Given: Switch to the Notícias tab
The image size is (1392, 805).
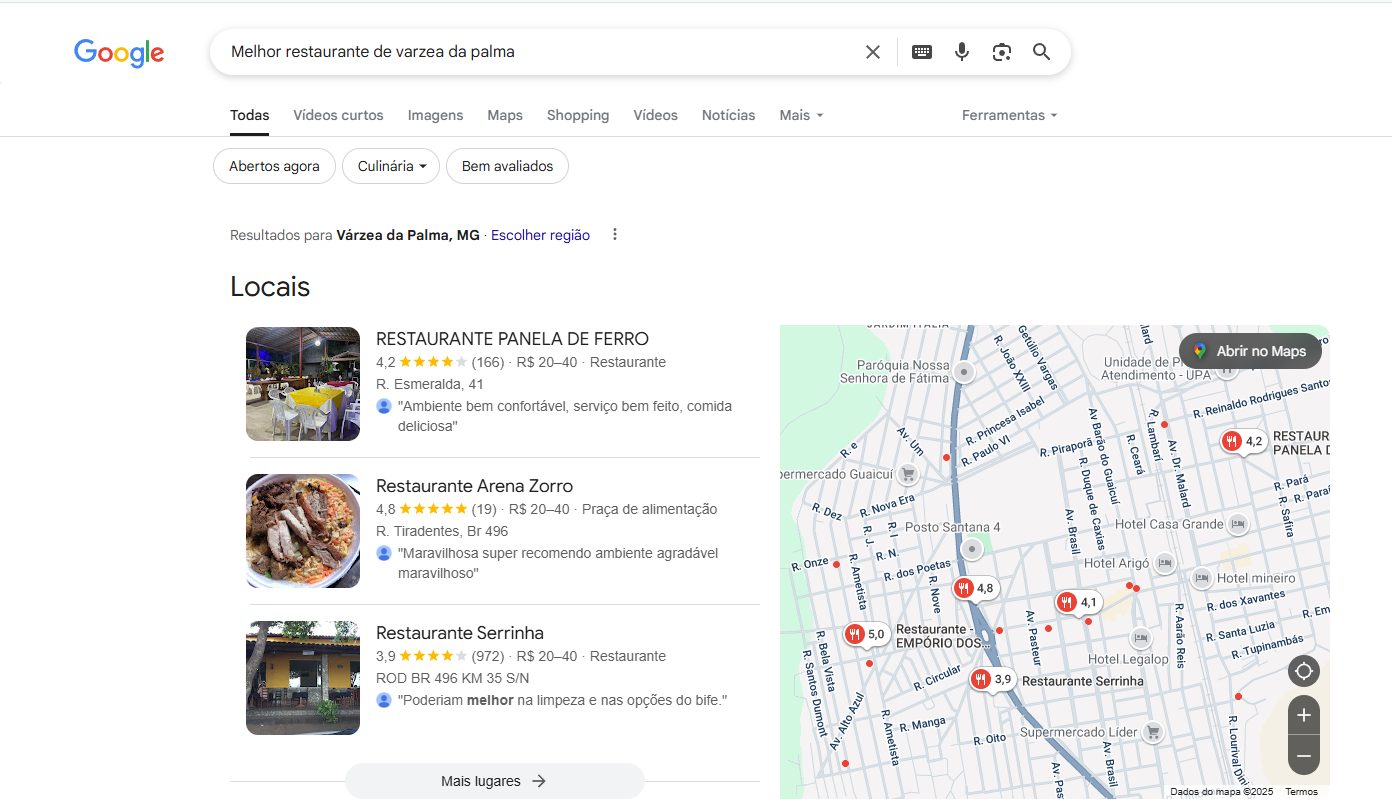Looking at the screenshot, I should [728, 115].
